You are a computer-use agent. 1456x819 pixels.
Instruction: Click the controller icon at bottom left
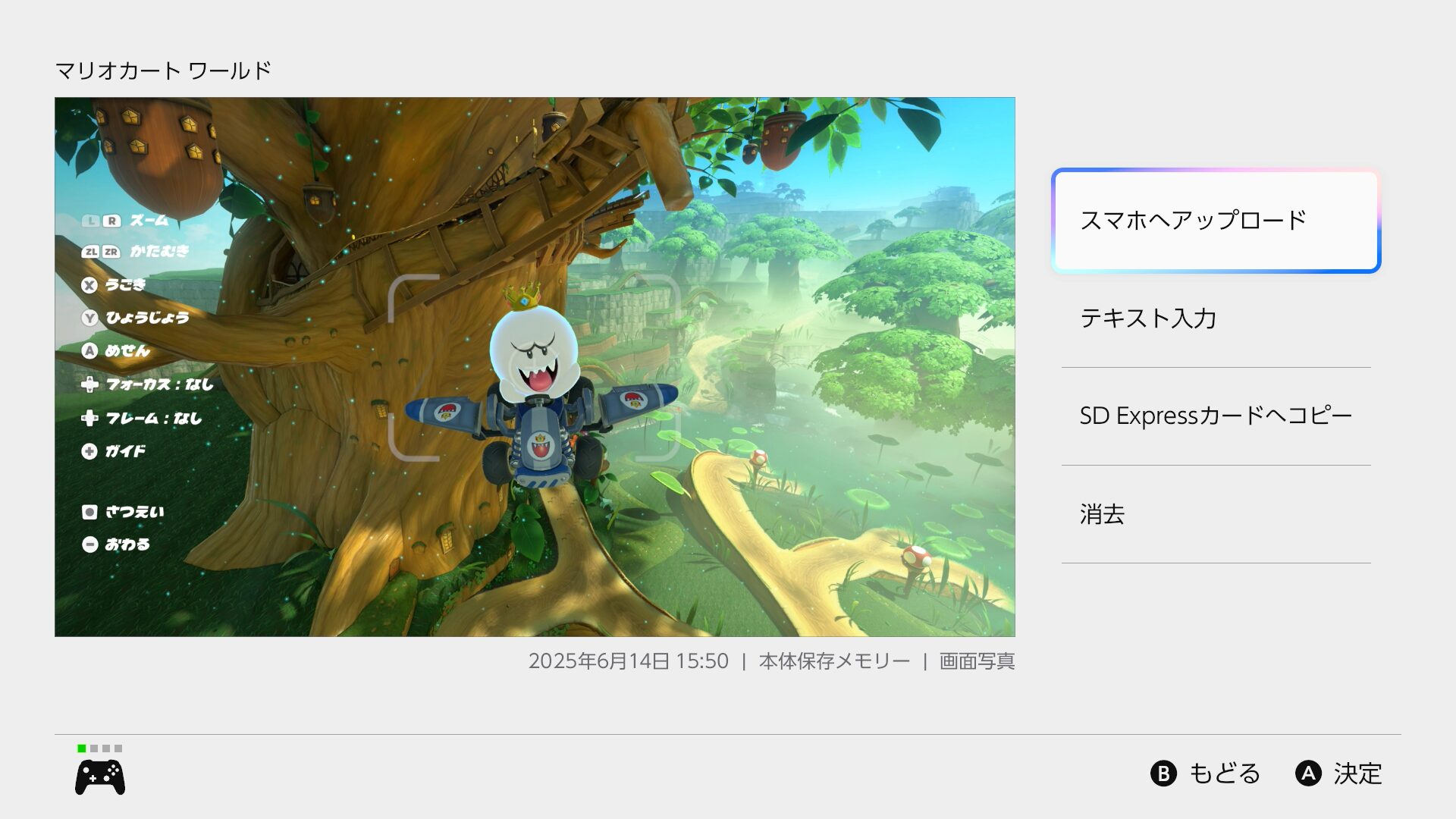(x=100, y=778)
